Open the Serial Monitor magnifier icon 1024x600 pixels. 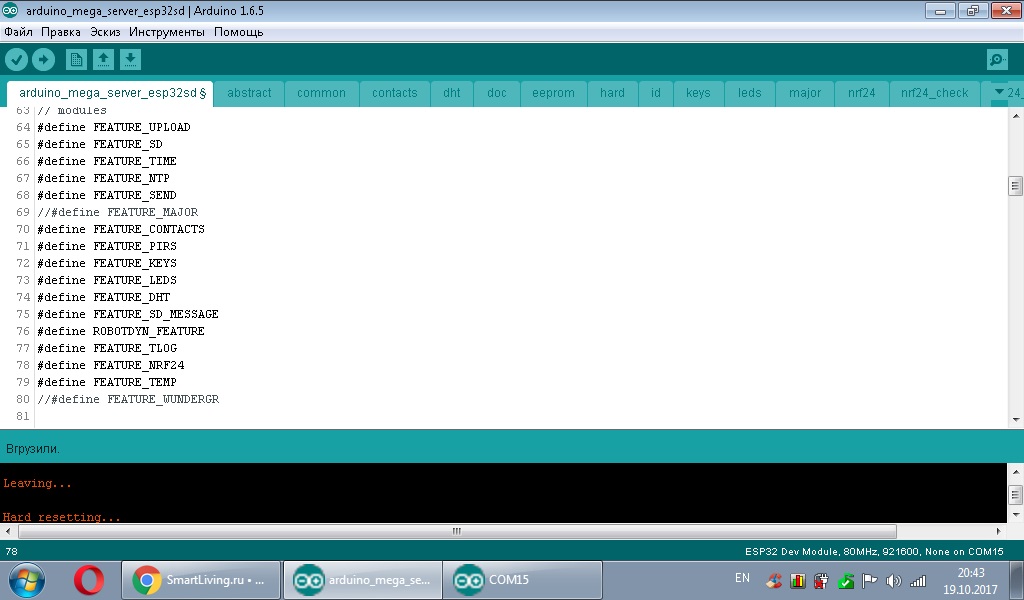coord(997,60)
